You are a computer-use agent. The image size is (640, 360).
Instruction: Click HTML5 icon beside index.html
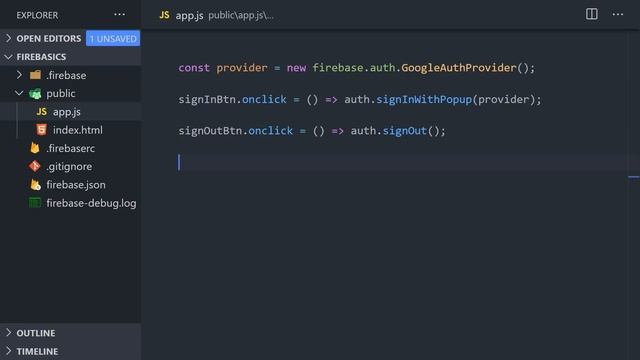pyautogui.click(x=42, y=130)
